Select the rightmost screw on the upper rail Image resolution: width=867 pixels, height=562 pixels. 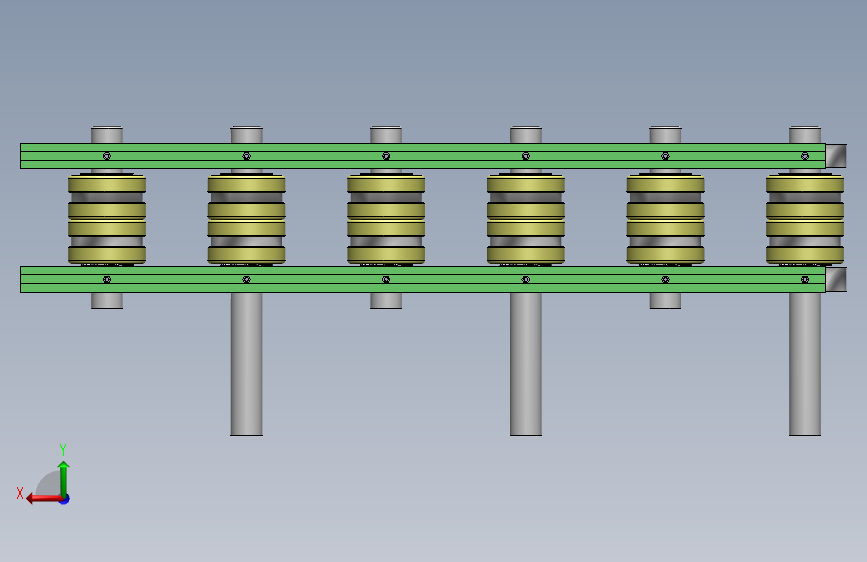[805, 156]
